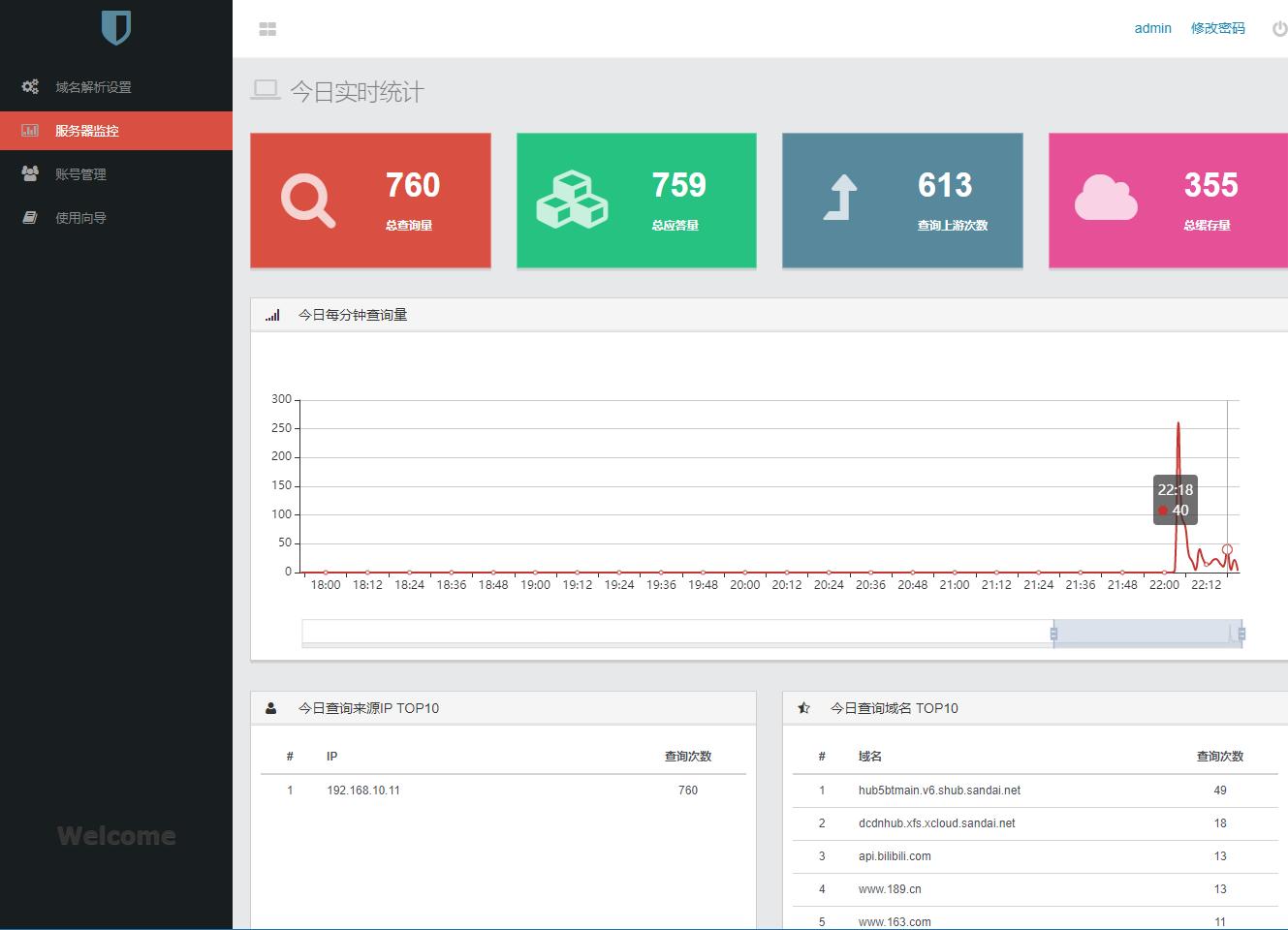
Task: Click the admin user link
Action: coord(1152,28)
